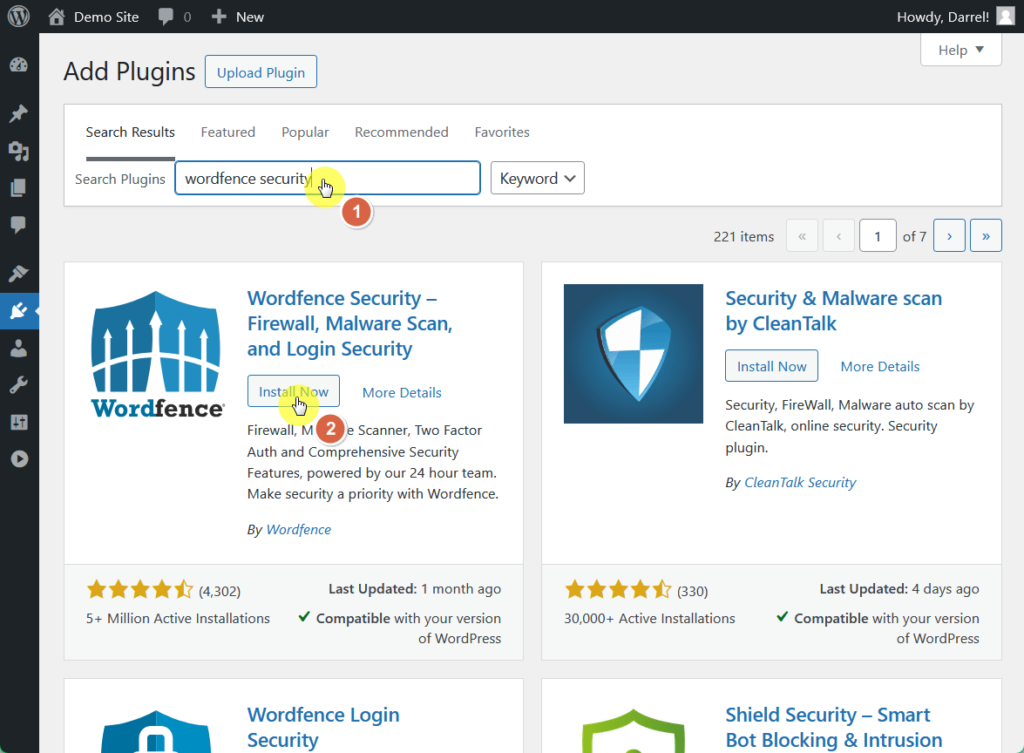Click the Upload Plugin button
Image resolution: width=1024 pixels, height=753 pixels.
coord(261,72)
